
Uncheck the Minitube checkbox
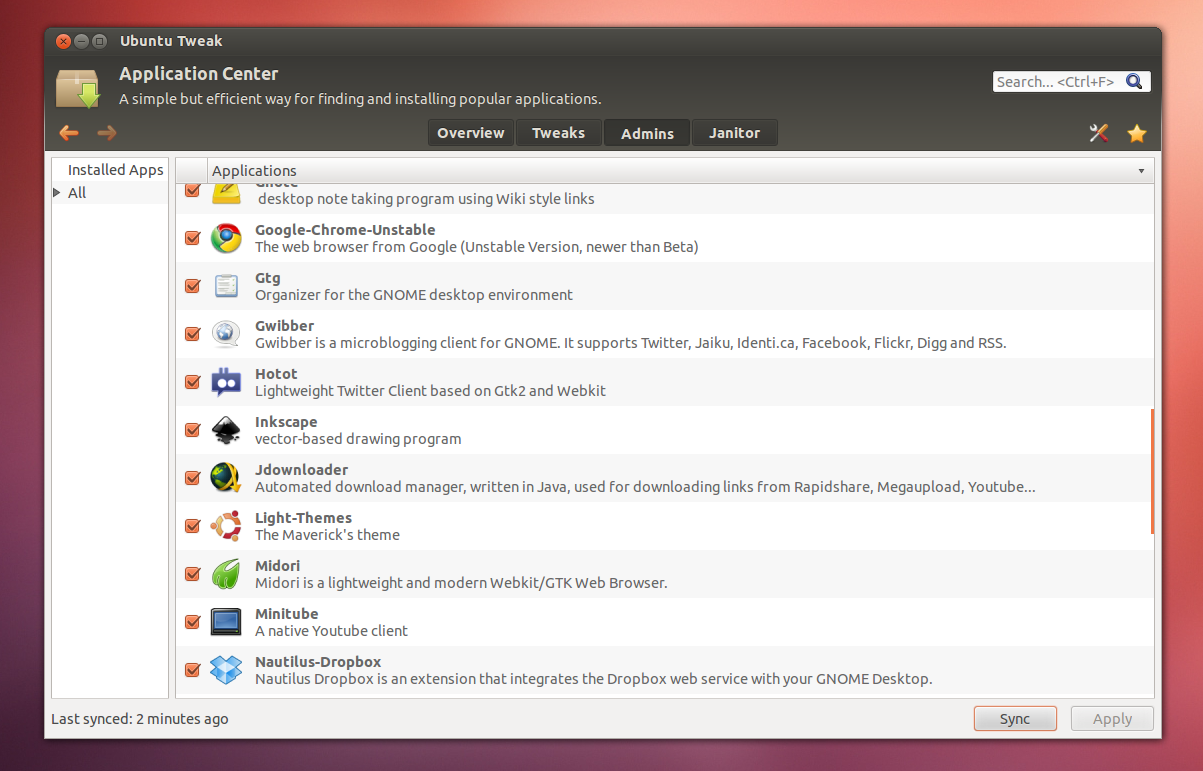(x=193, y=622)
